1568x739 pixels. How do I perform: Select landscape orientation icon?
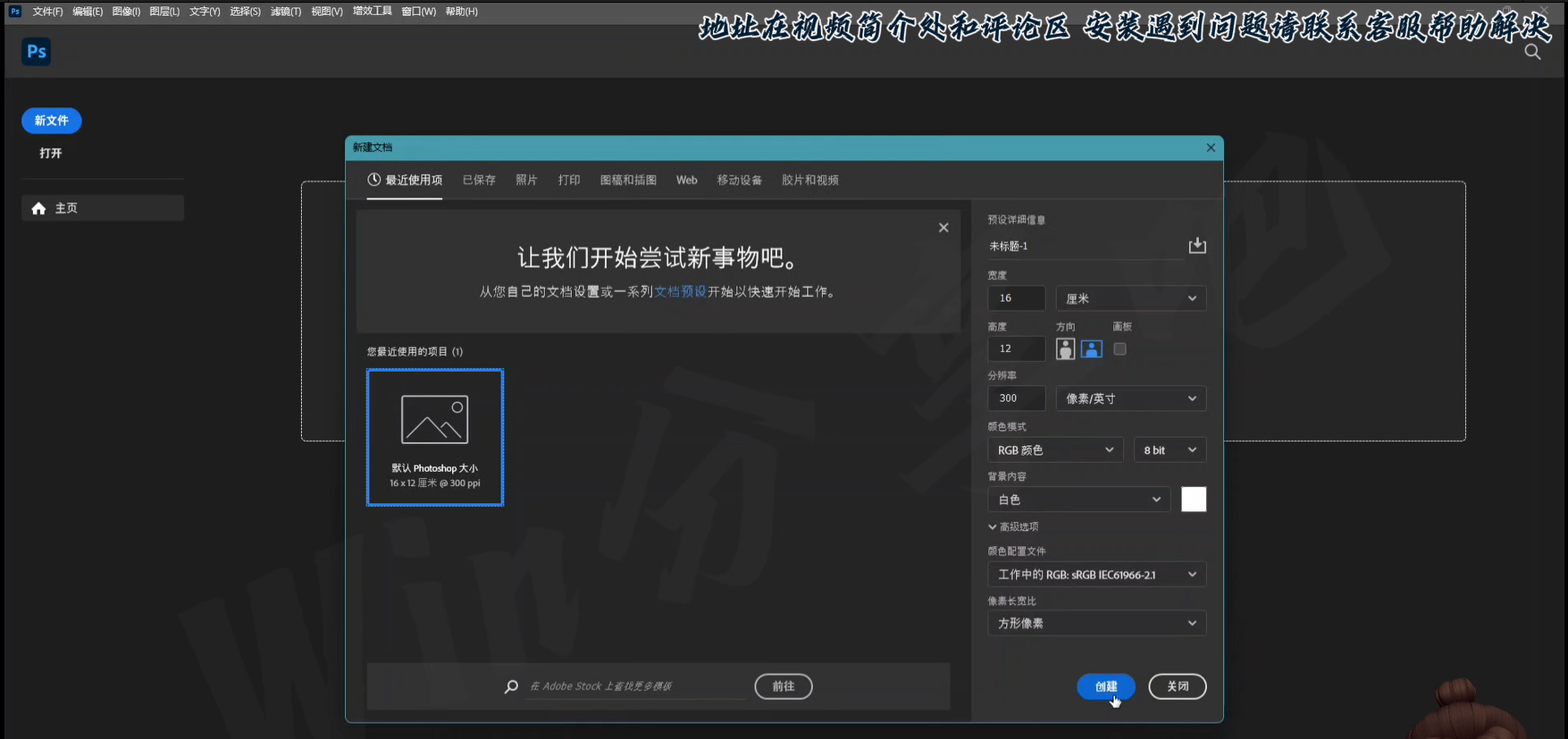tap(1092, 349)
